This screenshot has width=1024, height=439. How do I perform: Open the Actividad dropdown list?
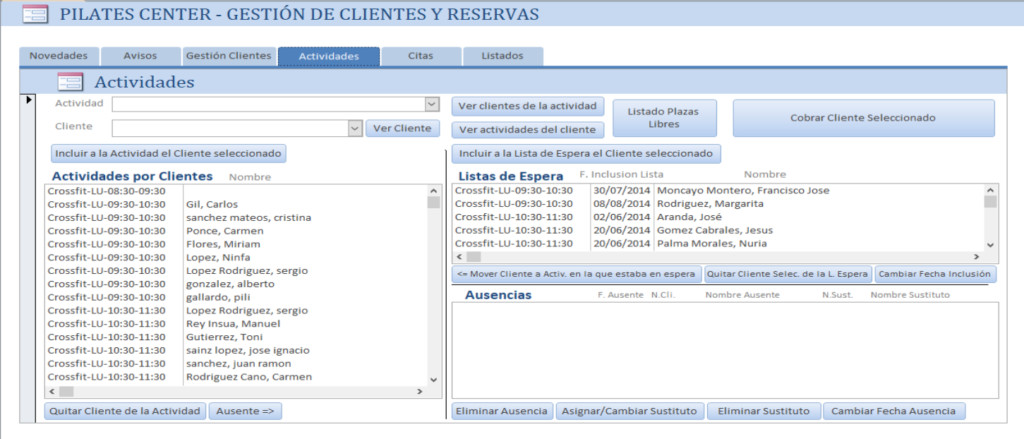coord(431,104)
